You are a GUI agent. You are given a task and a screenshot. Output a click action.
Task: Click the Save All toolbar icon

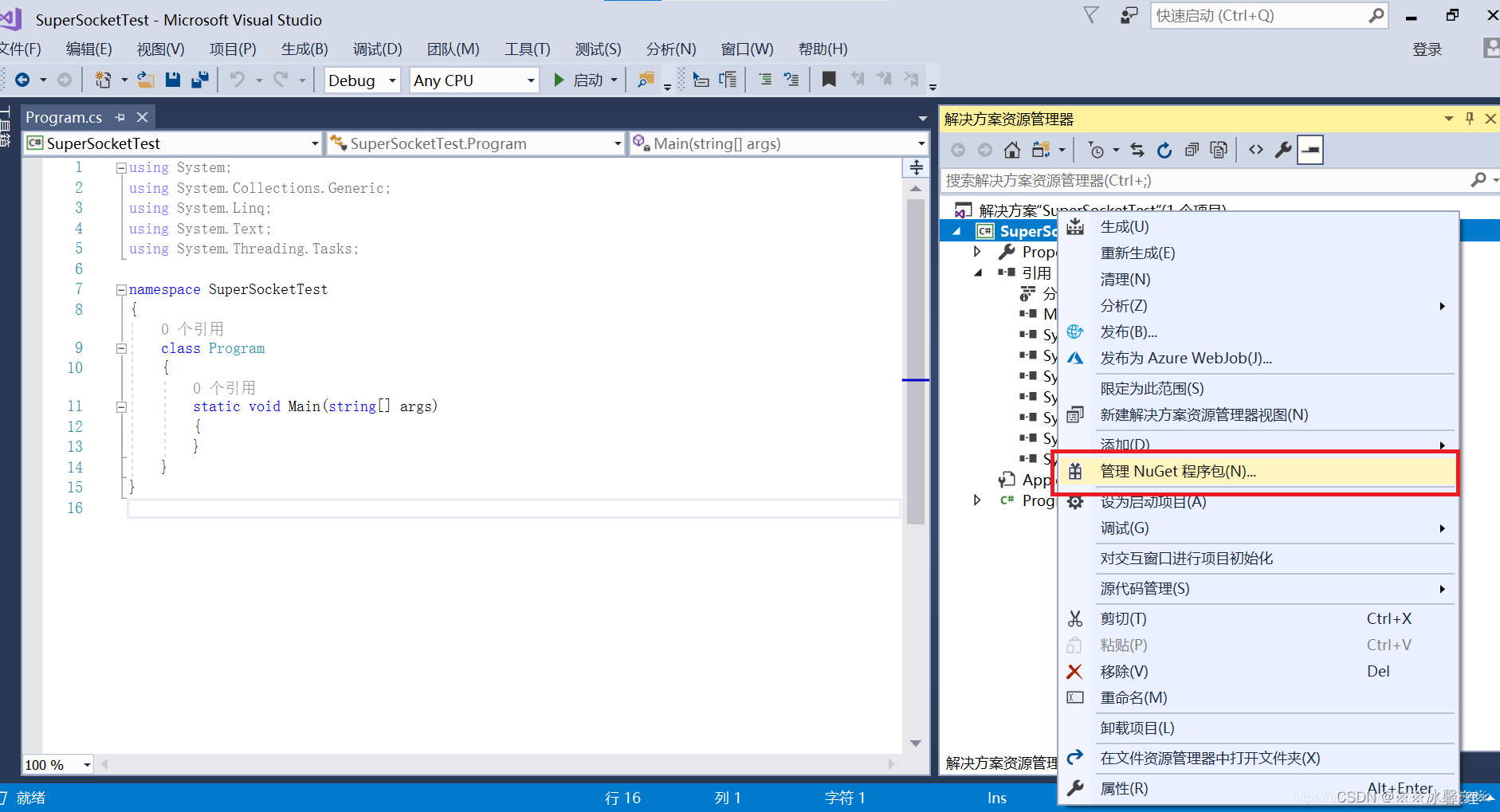coord(201,79)
